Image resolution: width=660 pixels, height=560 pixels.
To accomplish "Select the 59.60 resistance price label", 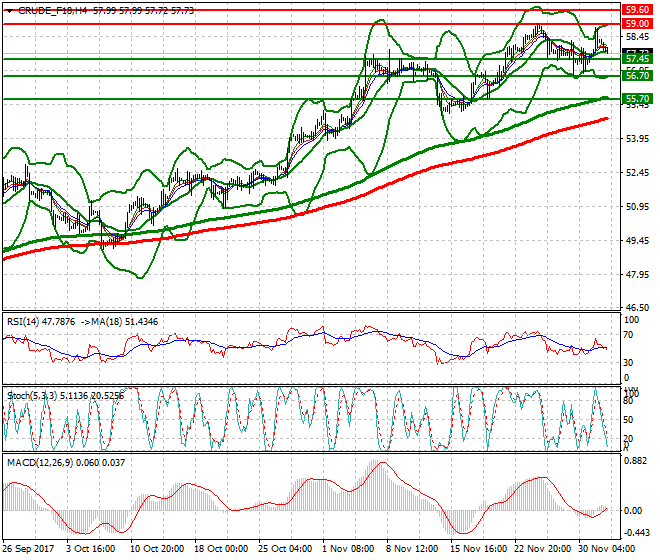I will pos(637,10).
